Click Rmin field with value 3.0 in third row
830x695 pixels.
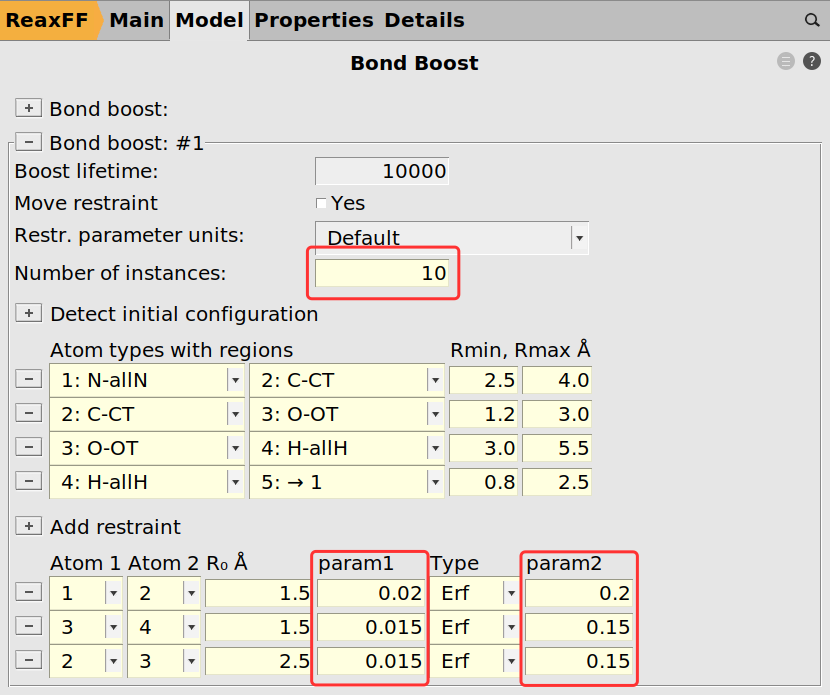point(484,448)
